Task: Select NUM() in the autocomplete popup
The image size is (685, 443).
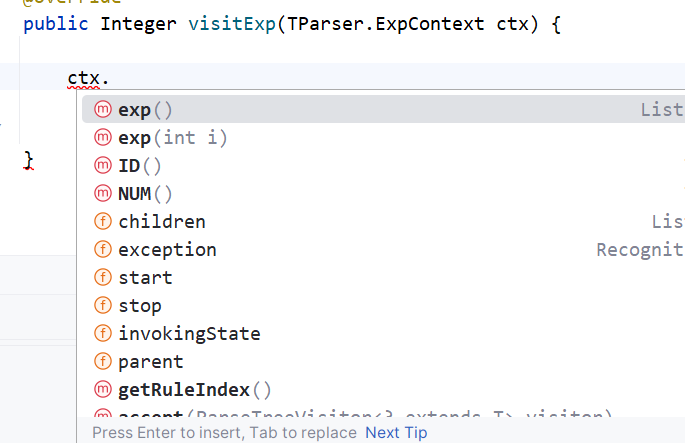Action: [x=383, y=194]
